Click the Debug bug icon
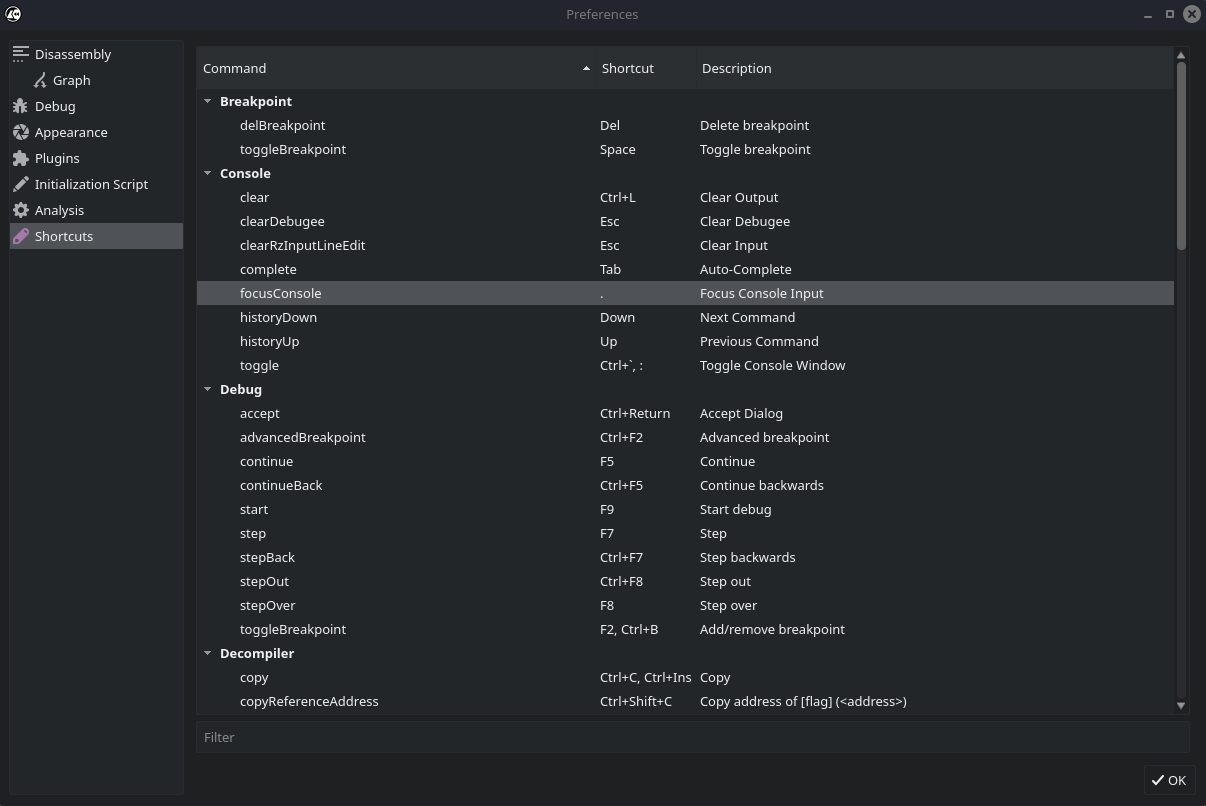Screen dimensions: 1206x806 (x=21, y=106)
